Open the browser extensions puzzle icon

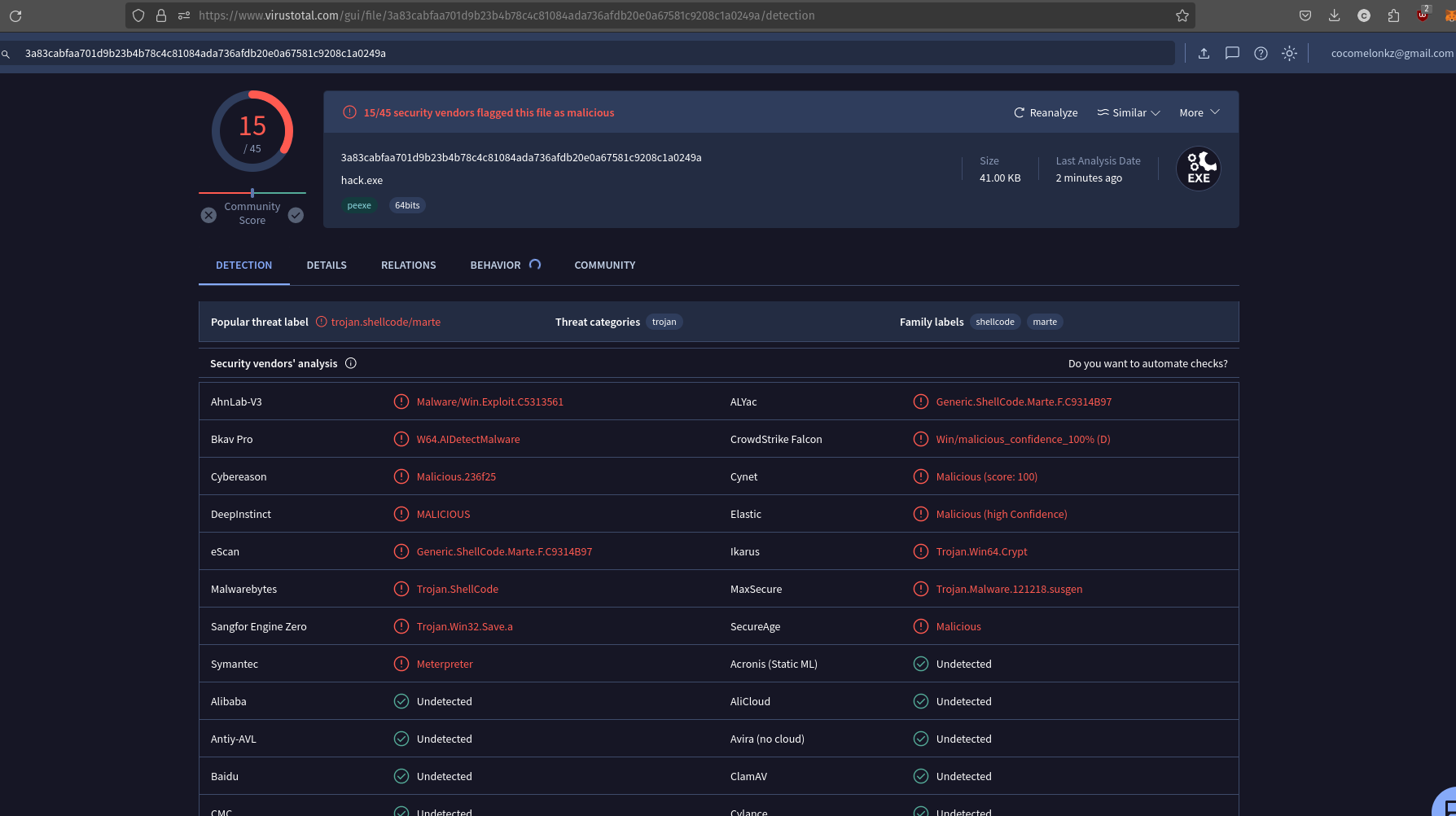tap(1393, 15)
